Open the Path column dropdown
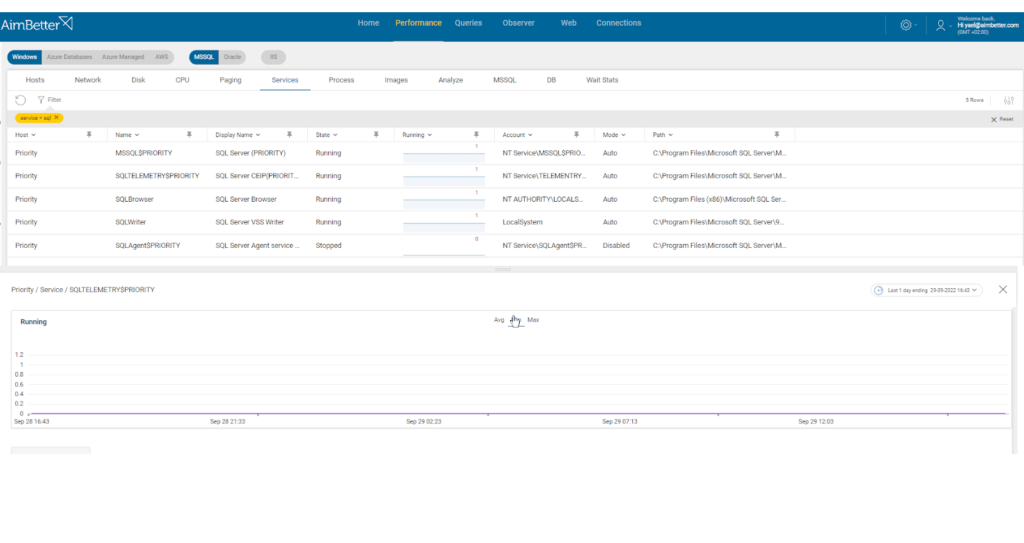The image size is (1024, 543). click(670, 135)
